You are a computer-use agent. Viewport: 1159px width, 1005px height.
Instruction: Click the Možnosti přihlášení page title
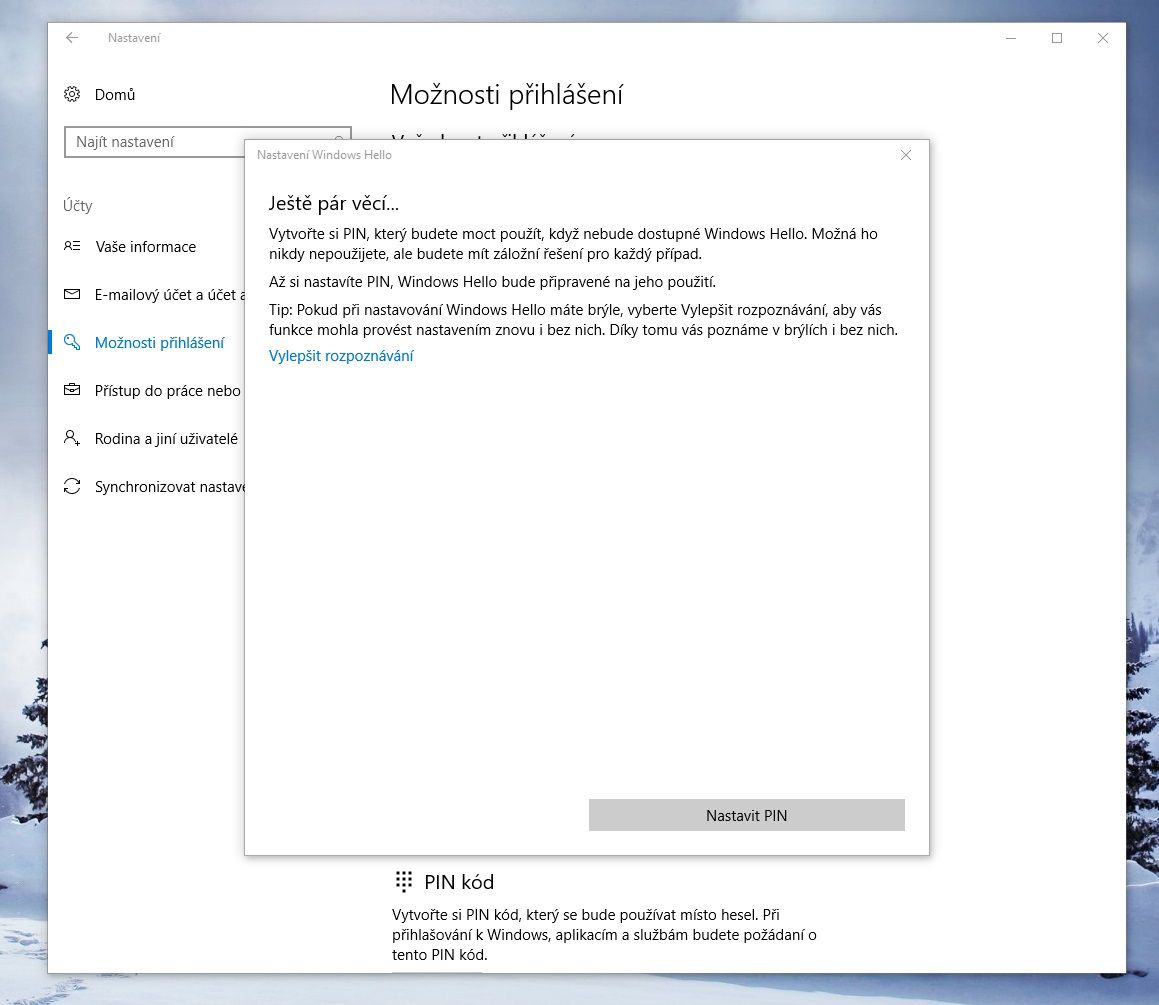tap(506, 95)
